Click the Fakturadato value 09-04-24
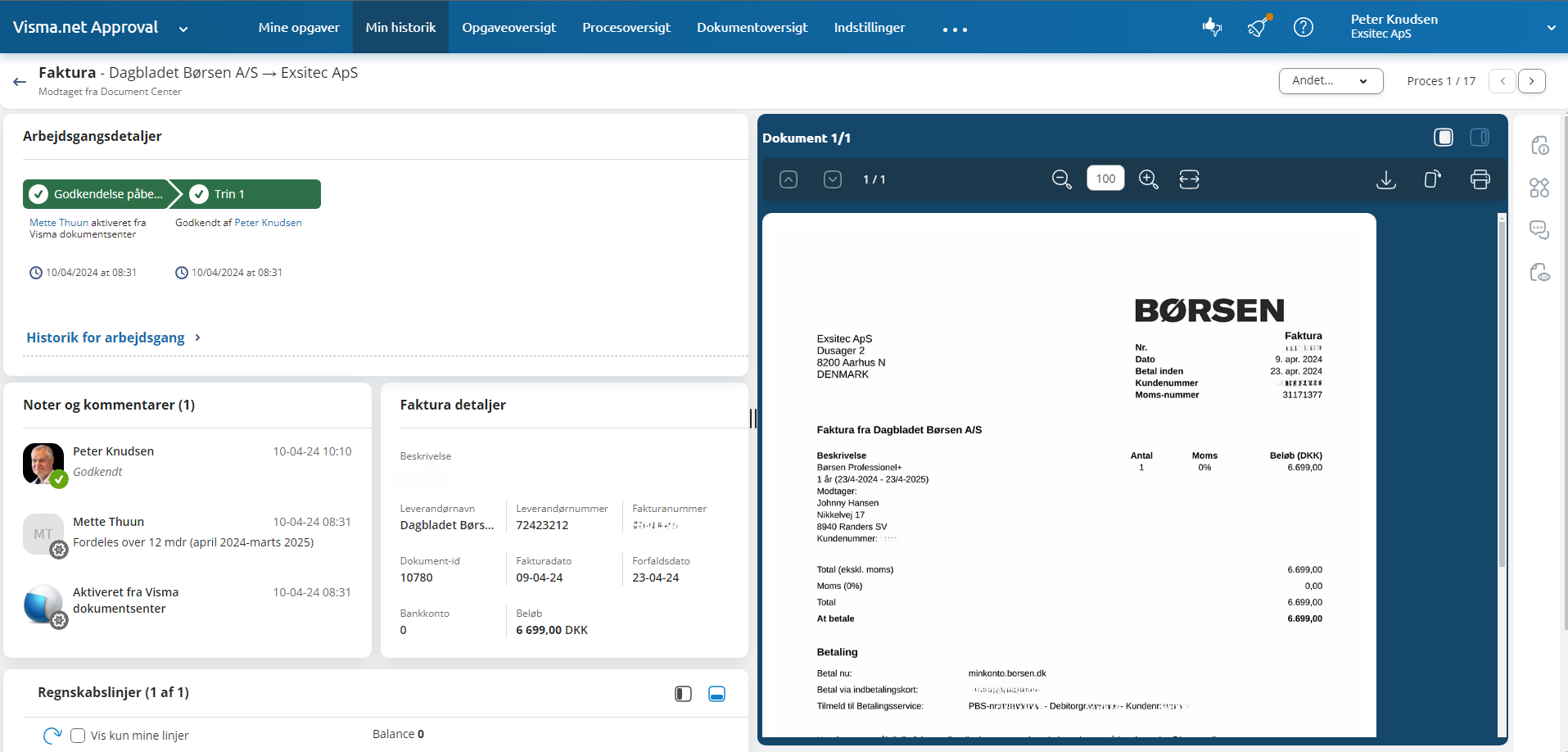 [x=540, y=578]
